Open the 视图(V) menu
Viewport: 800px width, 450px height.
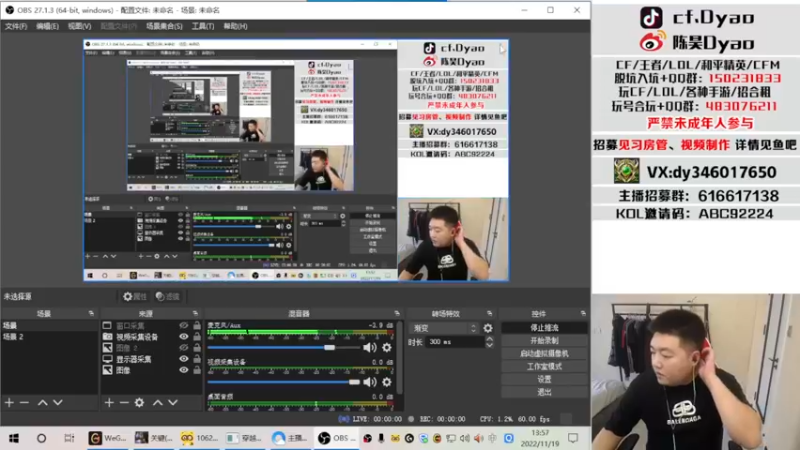(80, 26)
